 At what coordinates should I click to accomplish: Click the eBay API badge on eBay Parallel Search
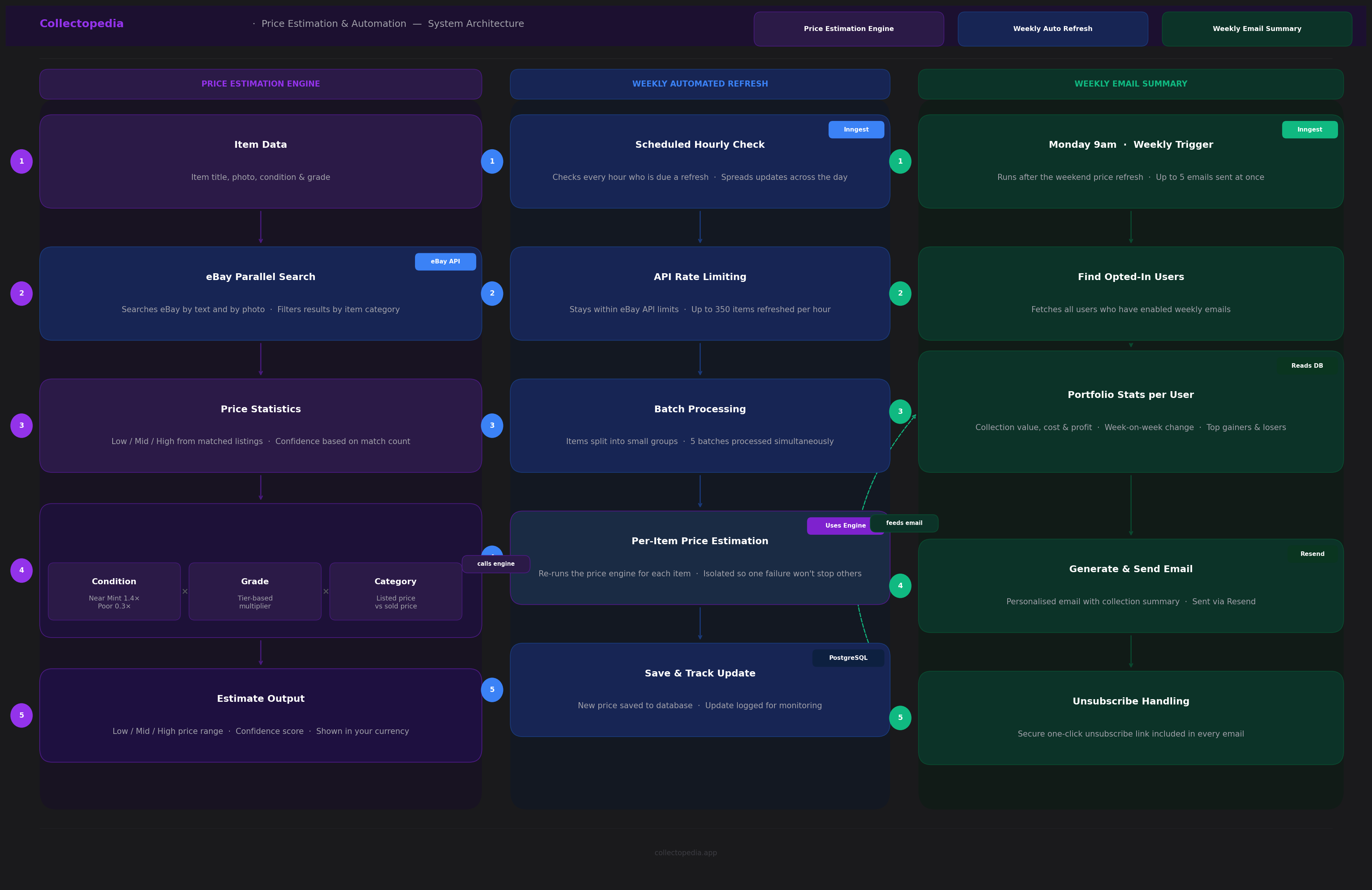click(x=445, y=261)
